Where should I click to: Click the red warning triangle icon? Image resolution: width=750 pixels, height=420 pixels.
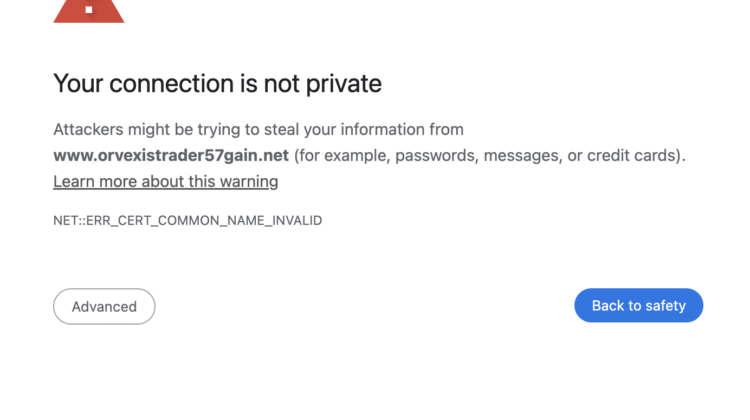[88, 10]
